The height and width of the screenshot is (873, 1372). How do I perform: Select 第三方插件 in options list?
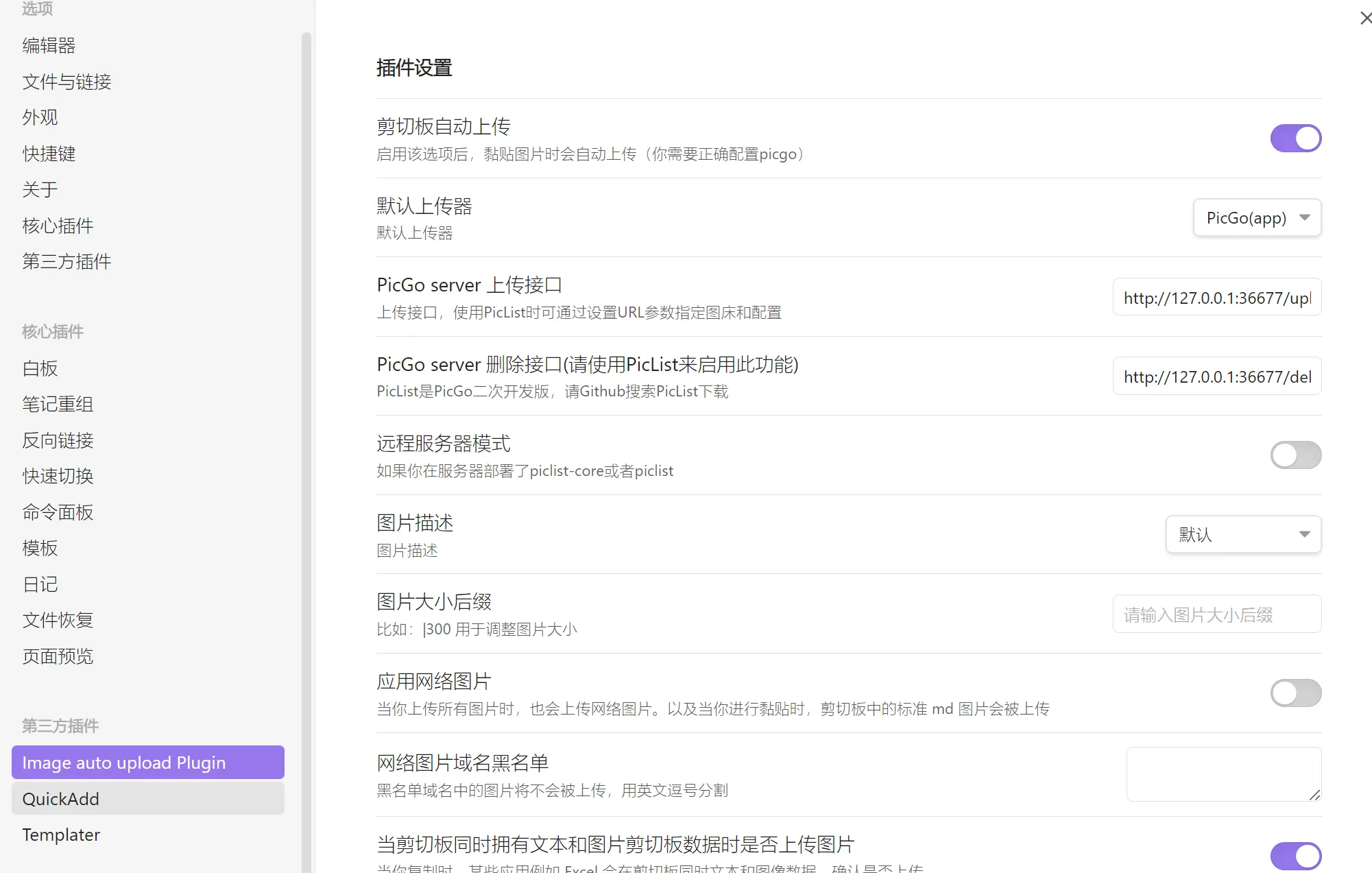click(67, 261)
